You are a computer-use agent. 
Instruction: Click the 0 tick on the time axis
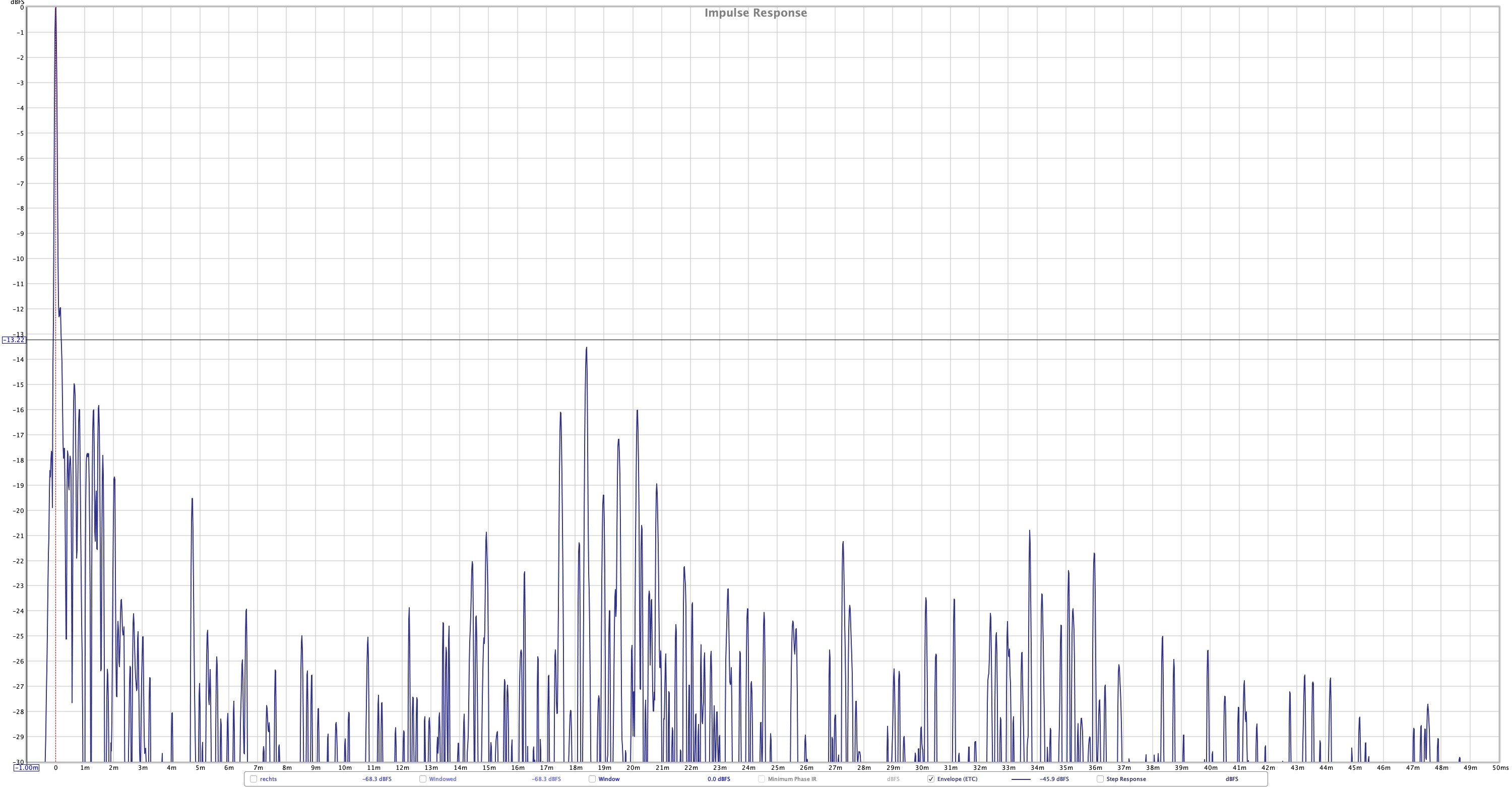click(x=56, y=768)
